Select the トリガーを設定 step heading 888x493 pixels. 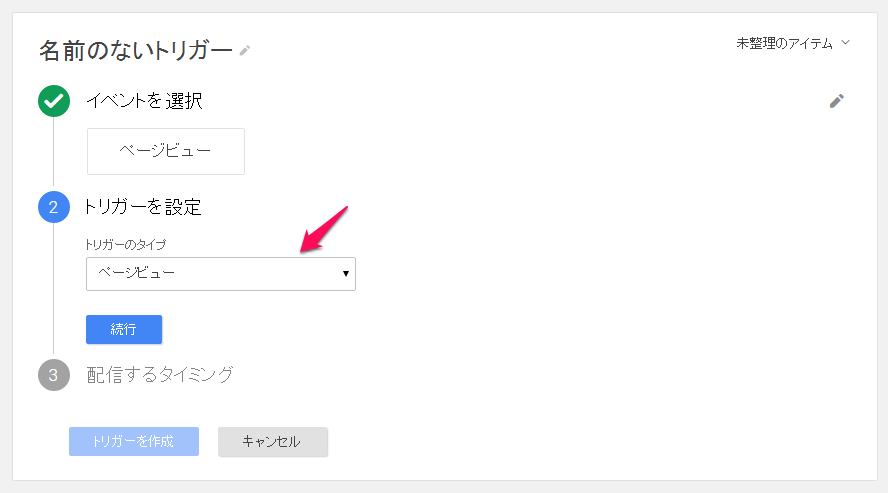pyautogui.click(x=144, y=208)
